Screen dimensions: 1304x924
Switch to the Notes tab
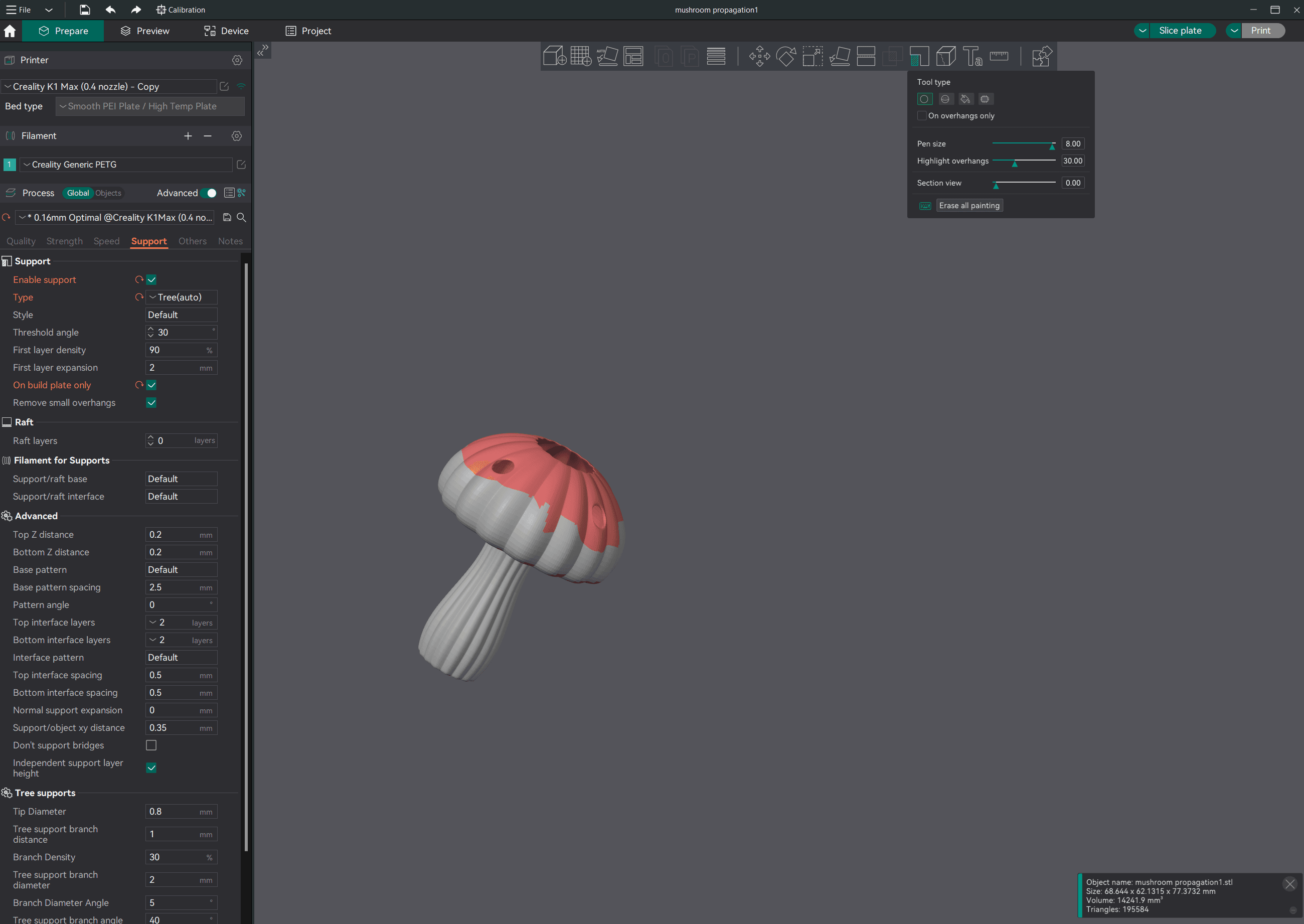pyautogui.click(x=231, y=241)
